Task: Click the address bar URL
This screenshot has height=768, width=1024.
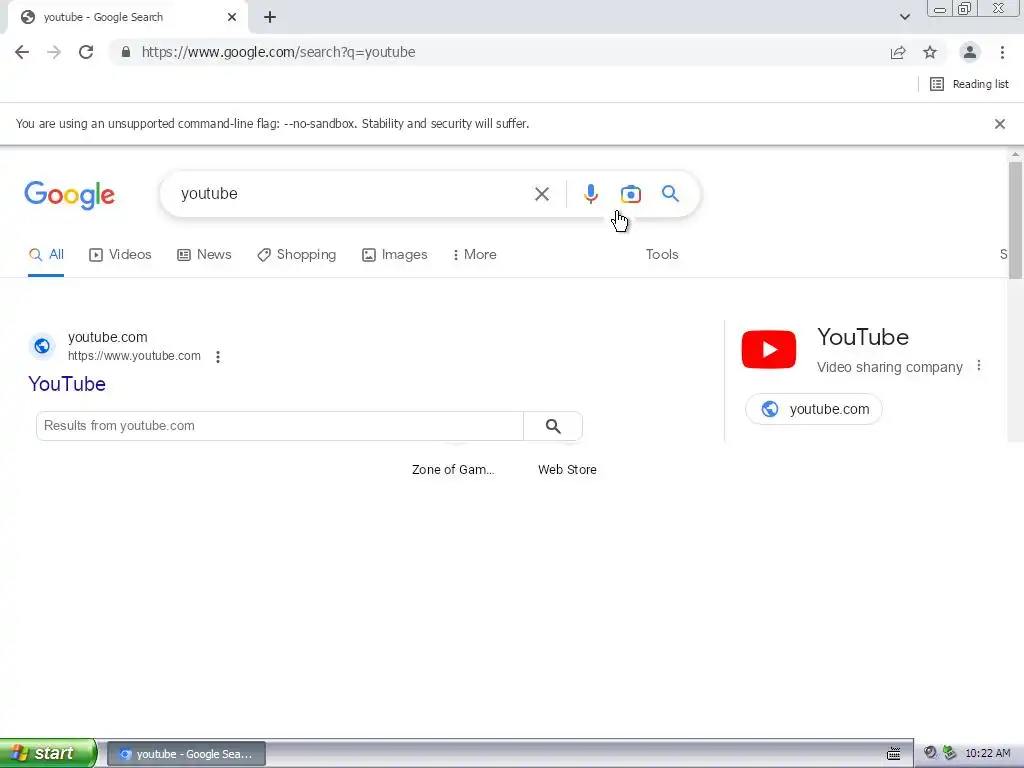Action: [278, 52]
